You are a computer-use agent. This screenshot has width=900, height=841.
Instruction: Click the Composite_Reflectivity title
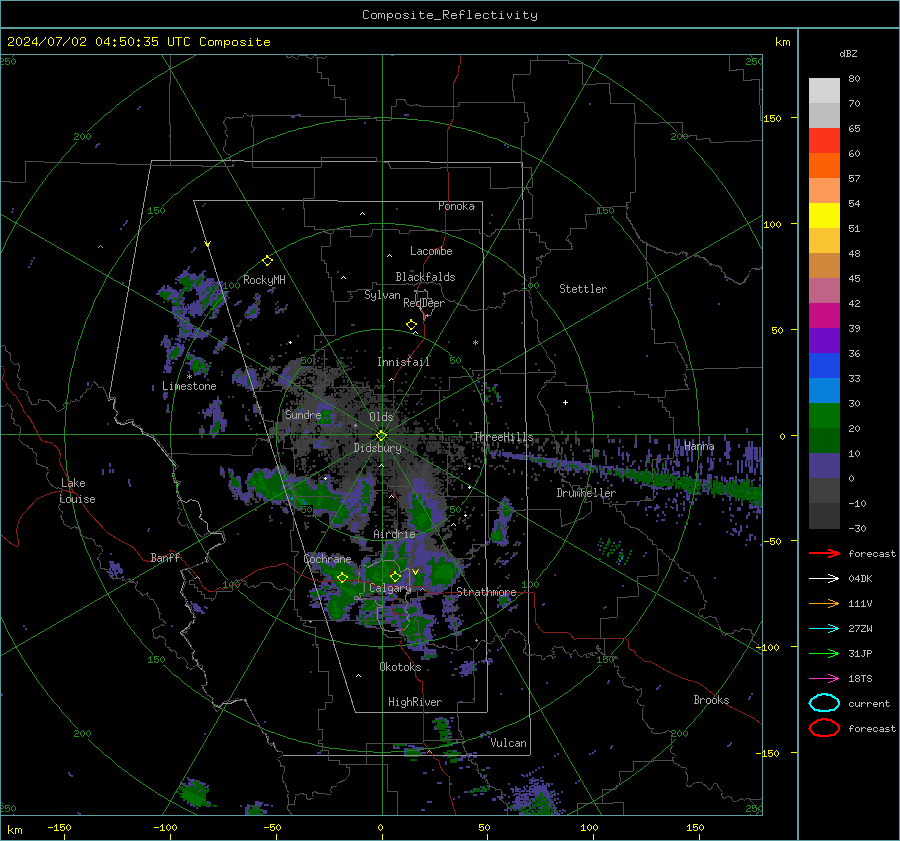click(450, 15)
